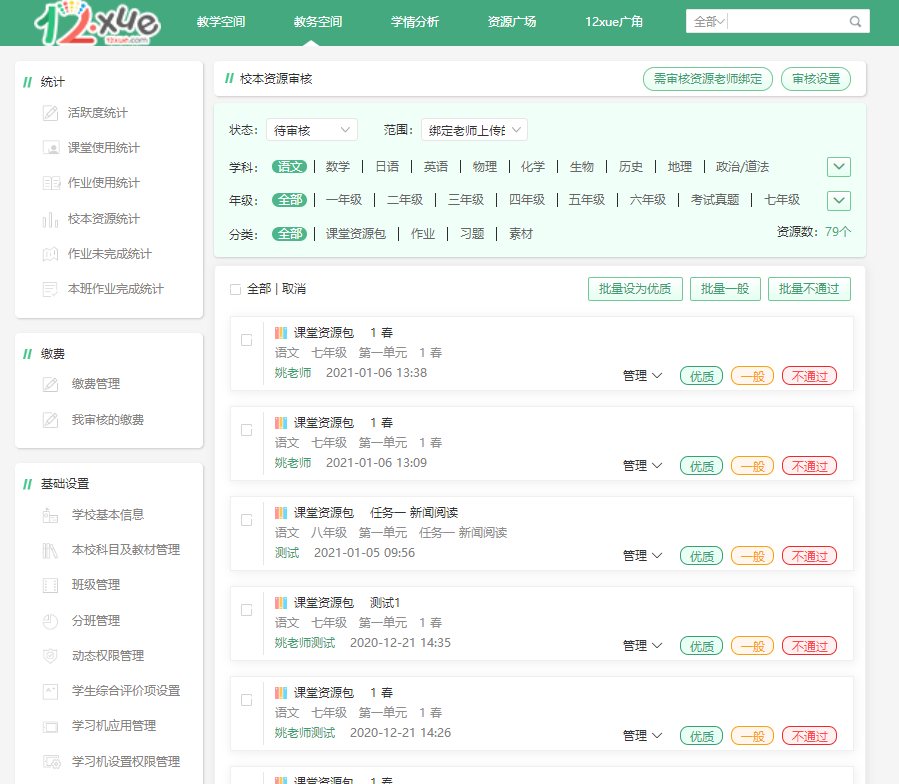Viewport: 899px width, 784px height.
Task: Open the 范围 绑定老师上传 dropdown
Action: coord(474,130)
